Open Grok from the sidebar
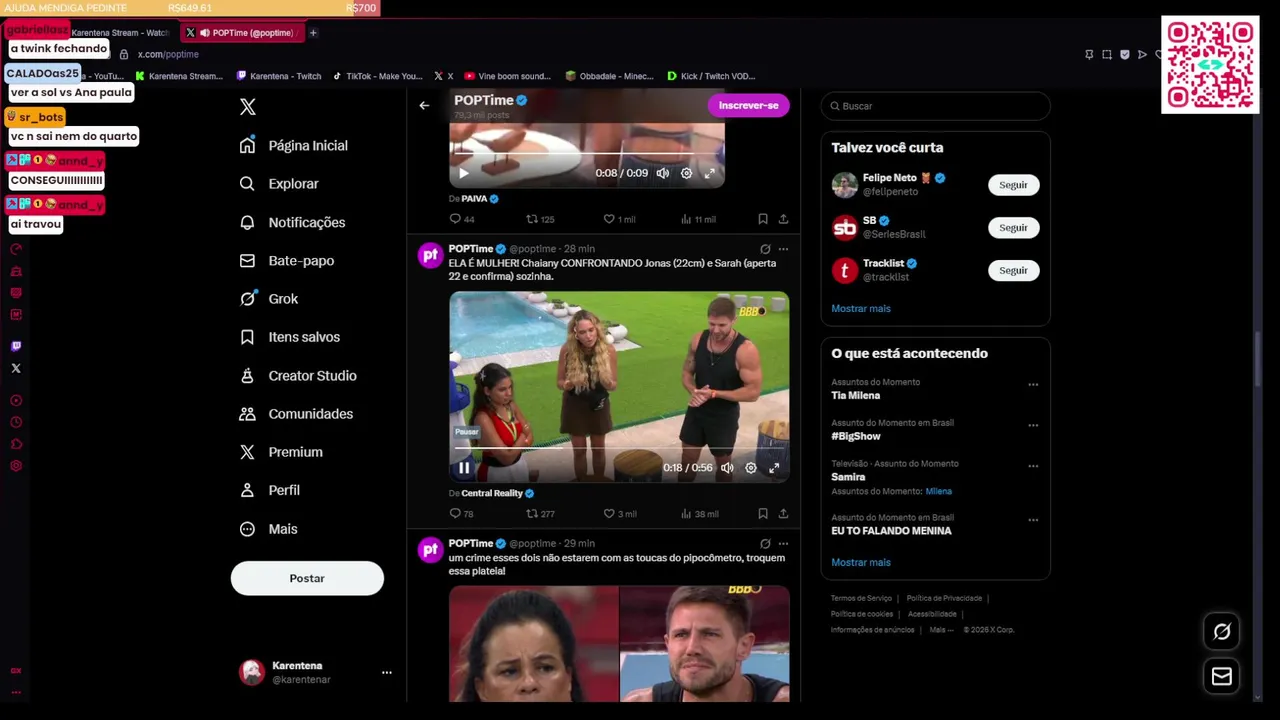Screen dimensions: 1280x720 pyautogui.click(x=269, y=299)
